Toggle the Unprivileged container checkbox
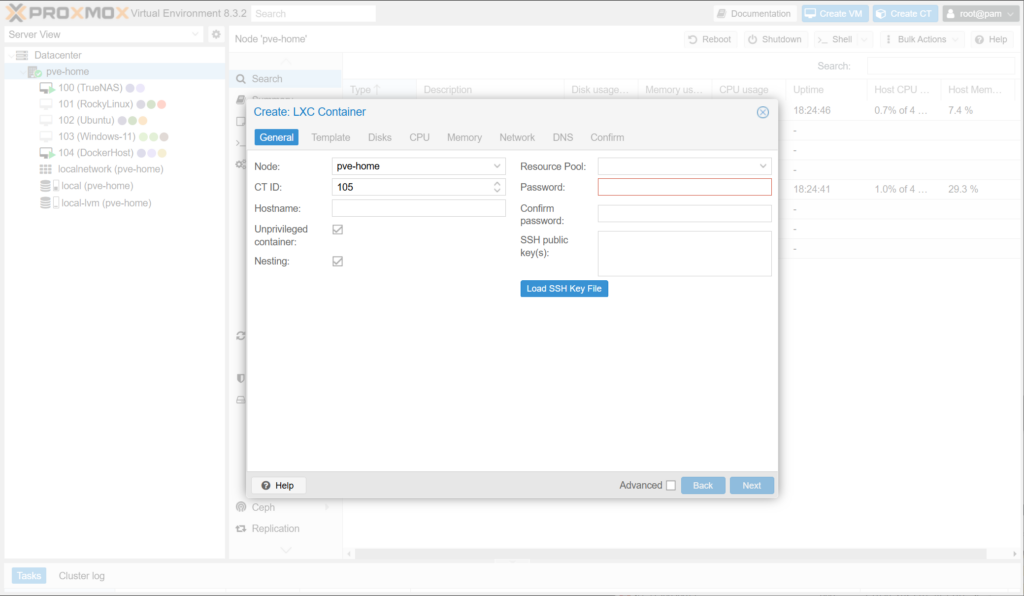 click(338, 230)
